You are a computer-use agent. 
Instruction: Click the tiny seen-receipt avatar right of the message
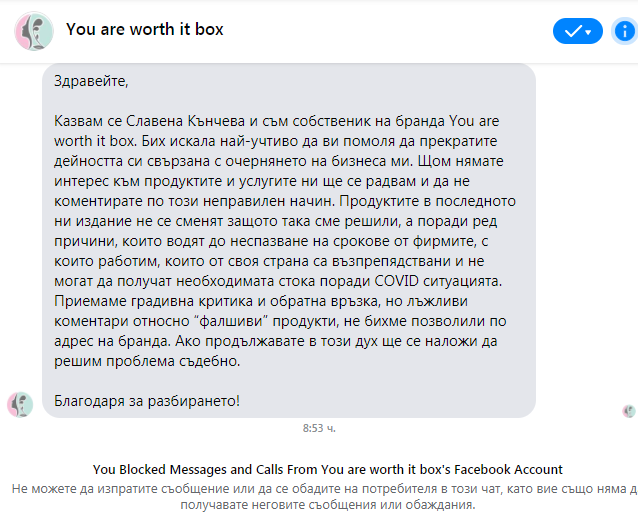point(629,411)
